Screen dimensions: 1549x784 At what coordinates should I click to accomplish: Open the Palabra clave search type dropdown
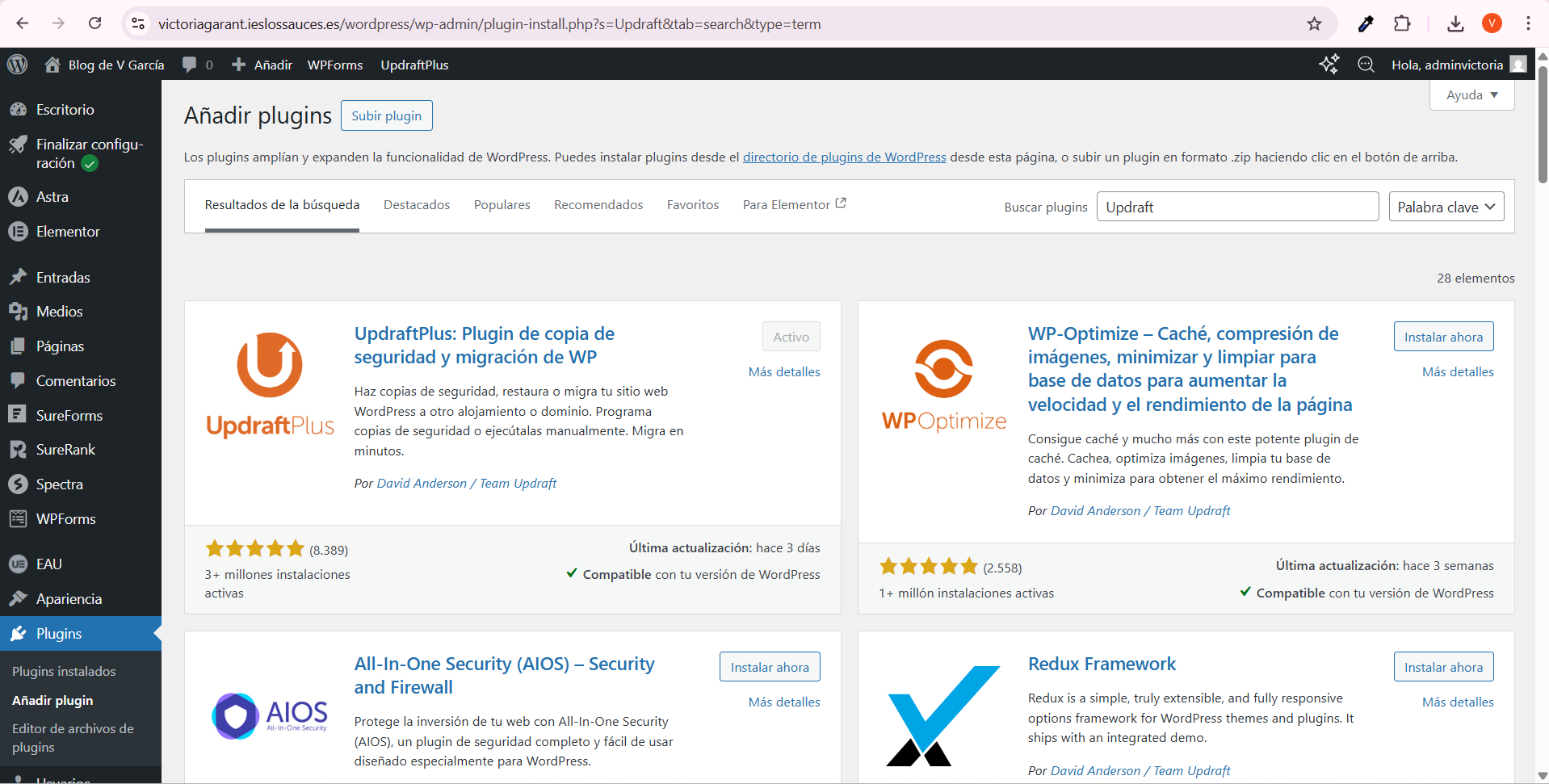pyautogui.click(x=1446, y=207)
